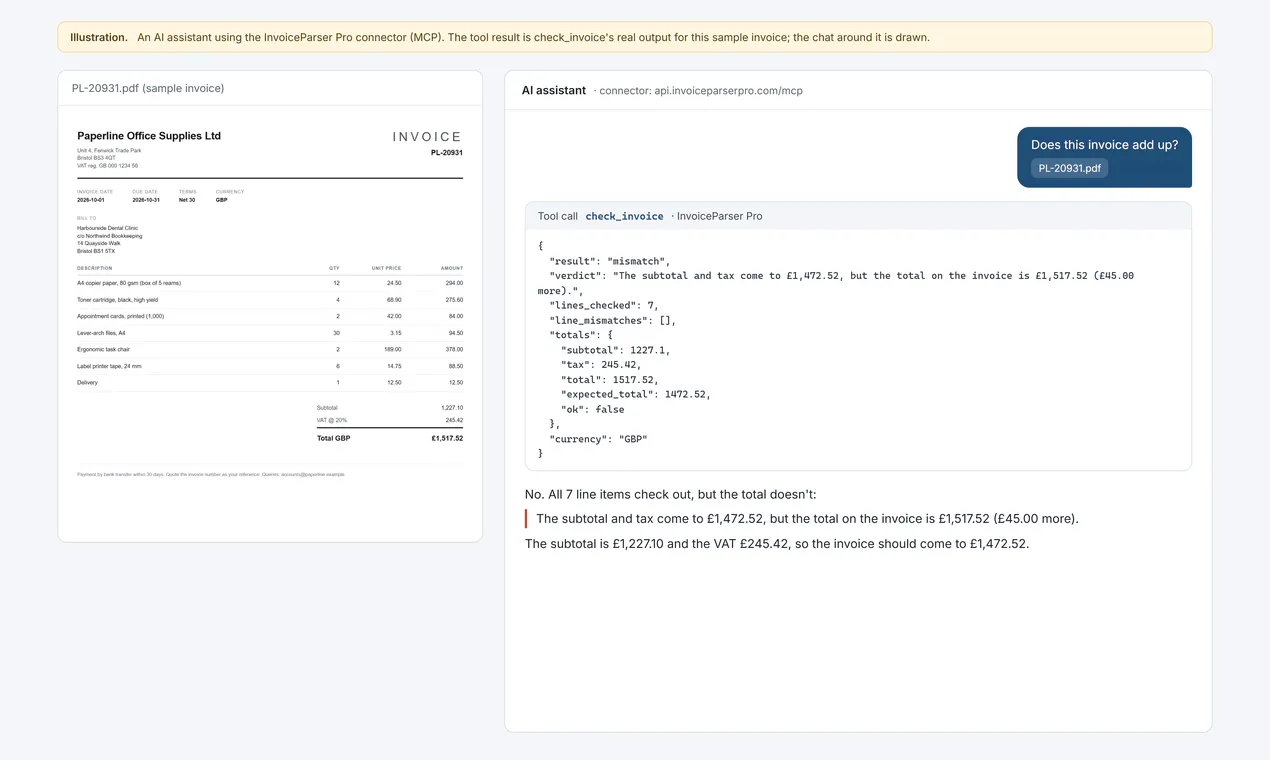This screenshot has height=760, width=1270.
Task: Click the amount 294.00 for copier paper
Action: coord(454,283)
